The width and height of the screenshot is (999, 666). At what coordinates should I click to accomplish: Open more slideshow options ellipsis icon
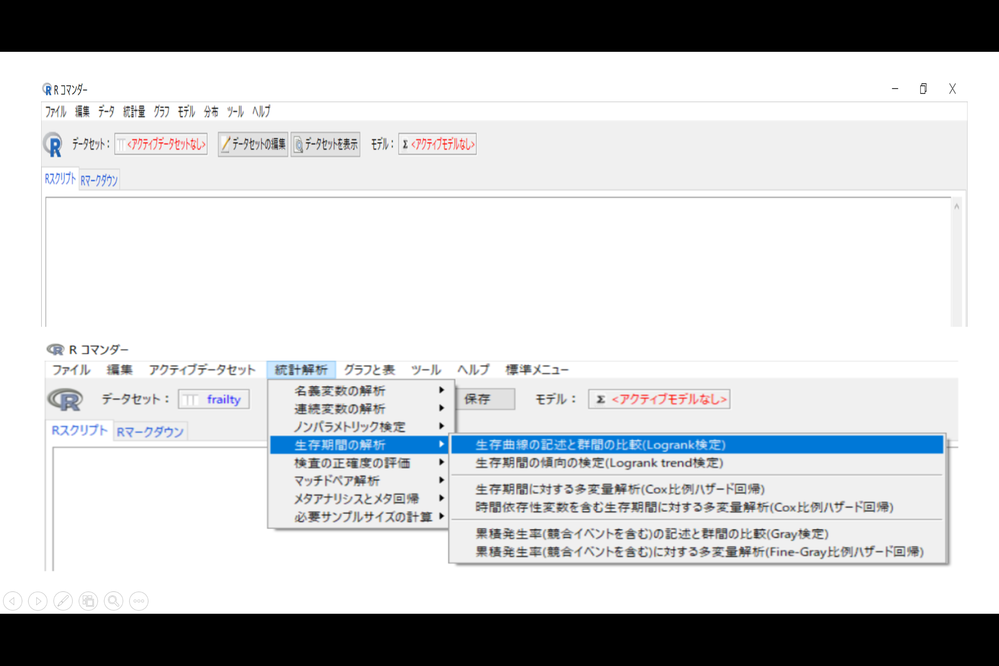tap(139, 601)
